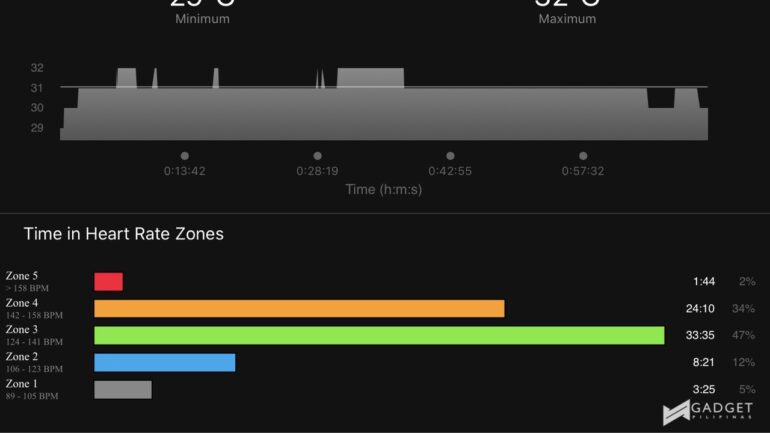770x433 pixels.
Task: Click the 0:13:42 timeline marker dot
Action: pos(185,156)
